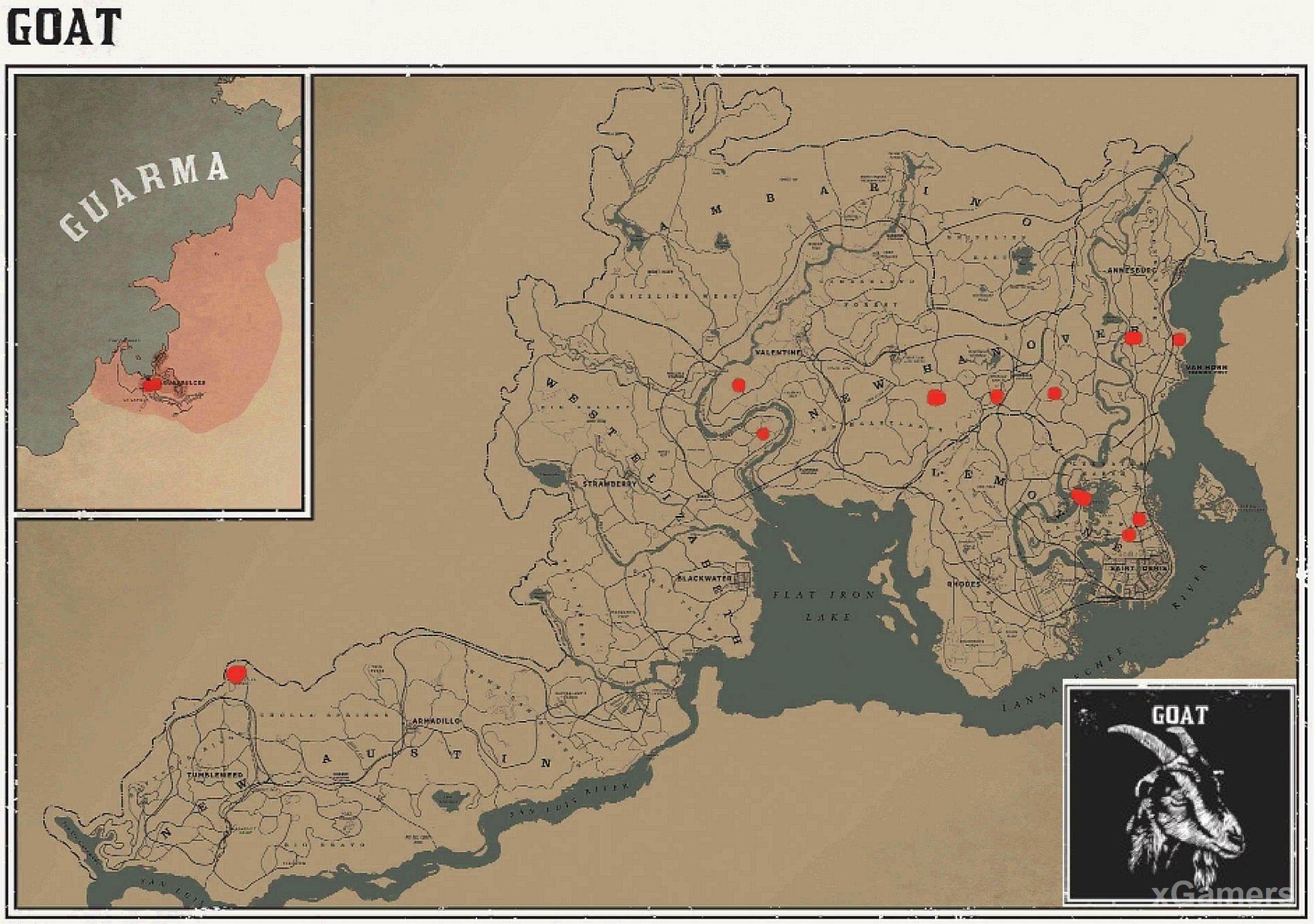1314x924 pixels.
Task: Click the Strawberry town label
Action: pyautogui.click(x=609, y=483)
